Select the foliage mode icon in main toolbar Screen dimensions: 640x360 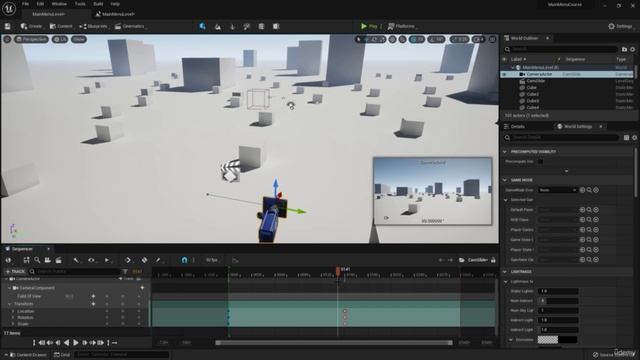tap(232, 27)
